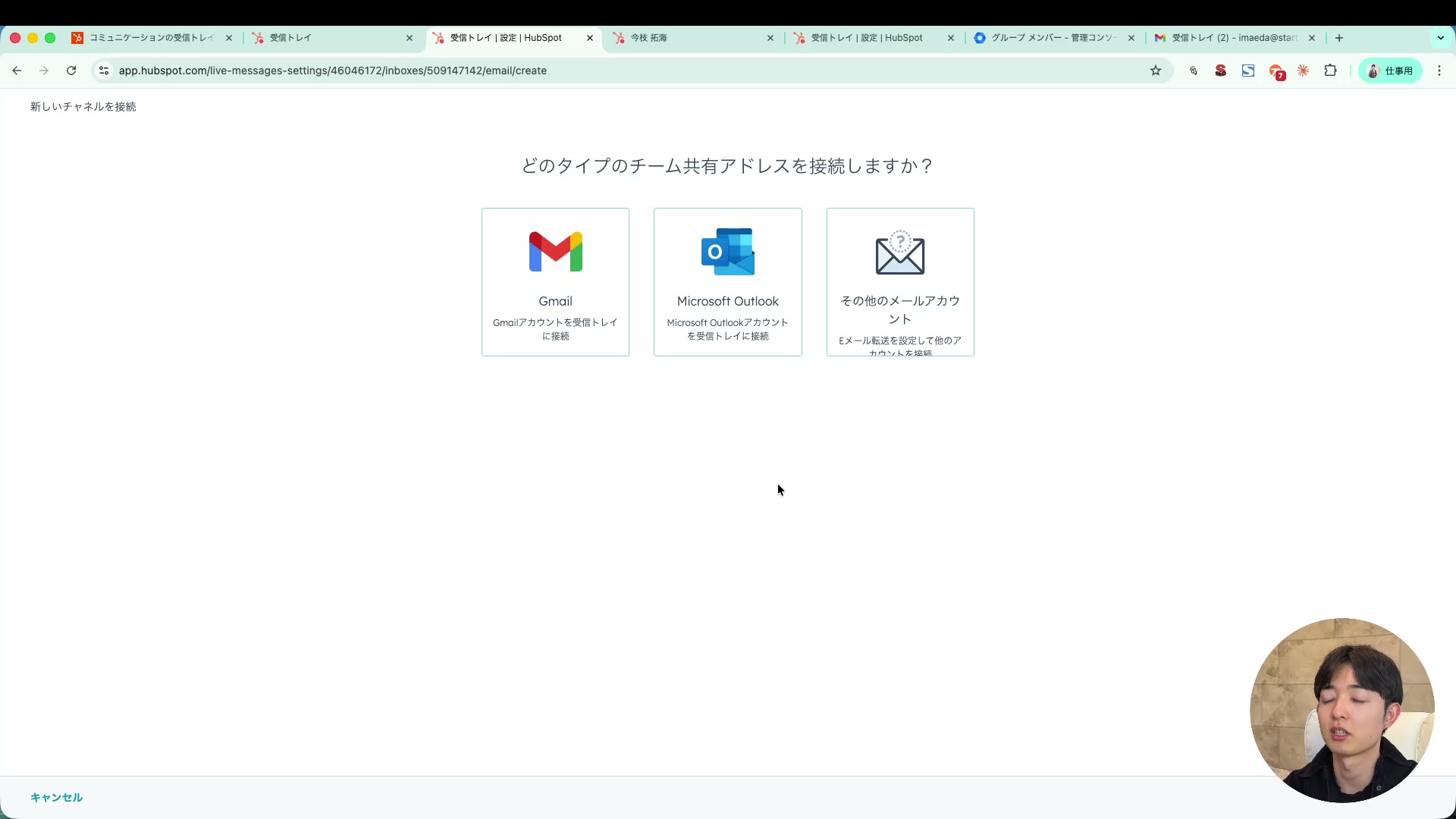Click the unknown mail envelope icon
1456x819 pixels.
coord(900,255)
